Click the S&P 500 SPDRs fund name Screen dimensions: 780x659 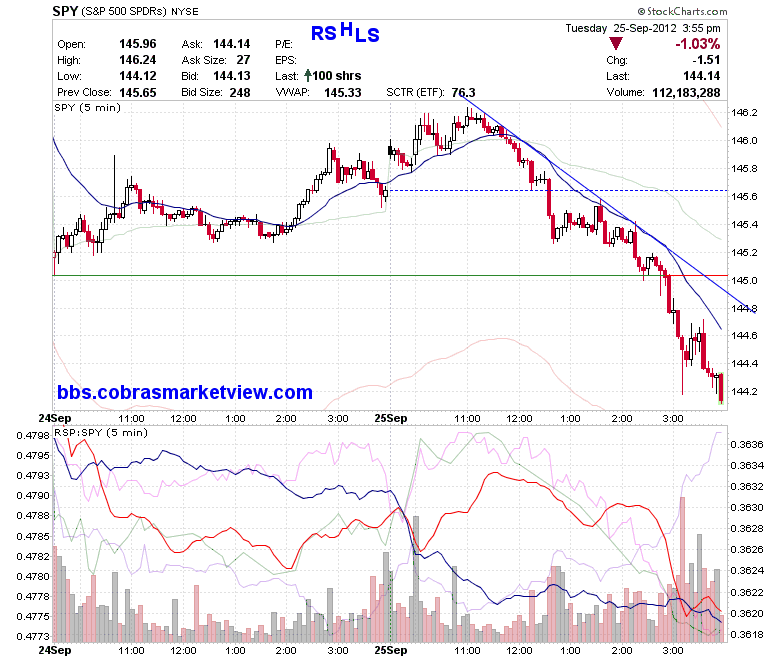(x=124, y=11)
